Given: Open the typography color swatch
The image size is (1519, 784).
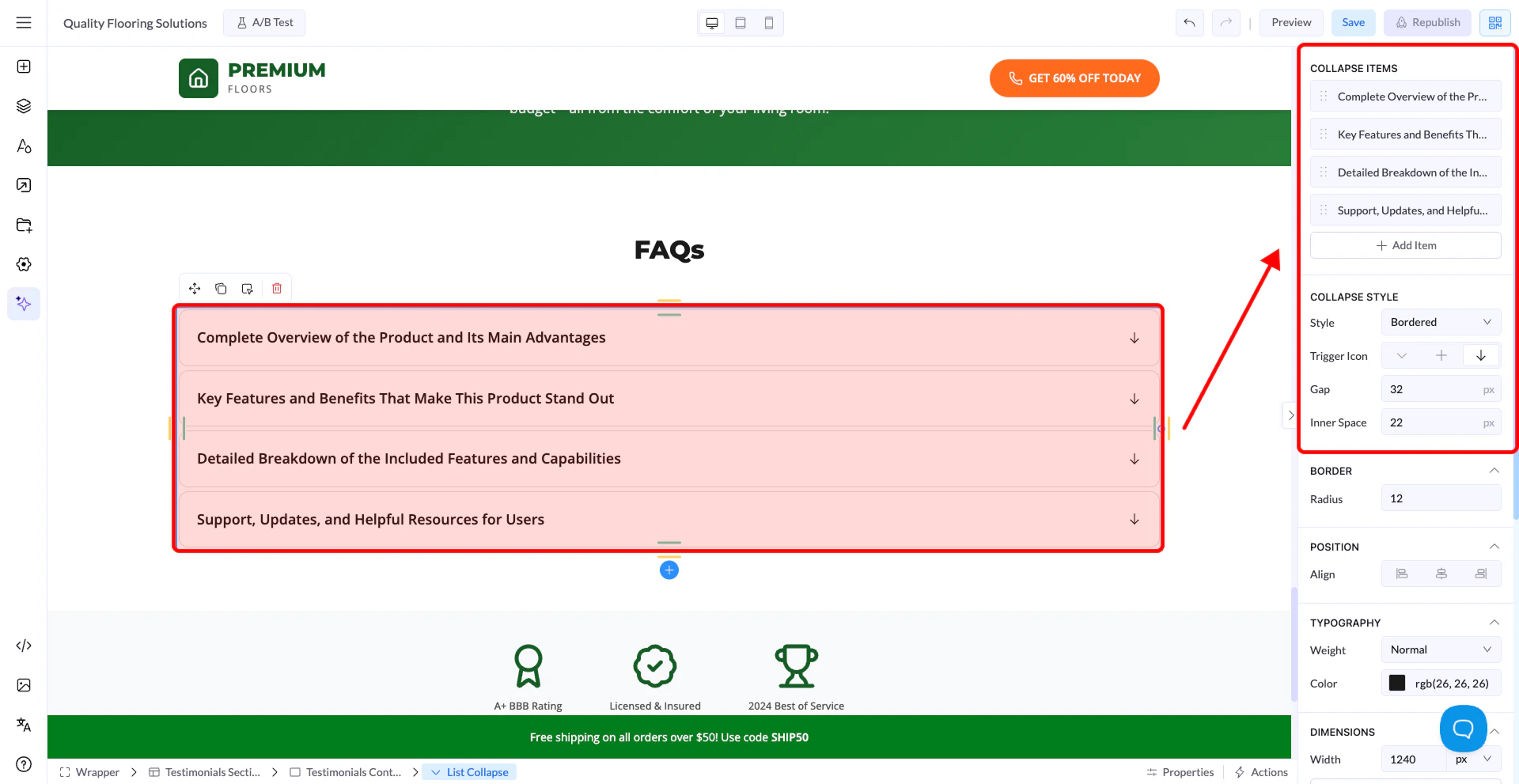Looking at the screenshot, I should point(1397,684).
